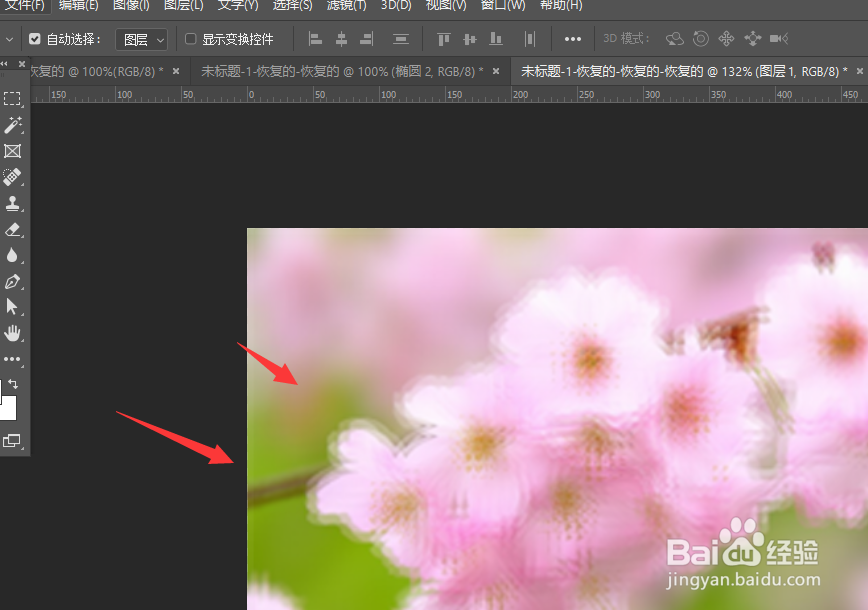
Task: Select the Eraser tool
Action: (12, 229)
